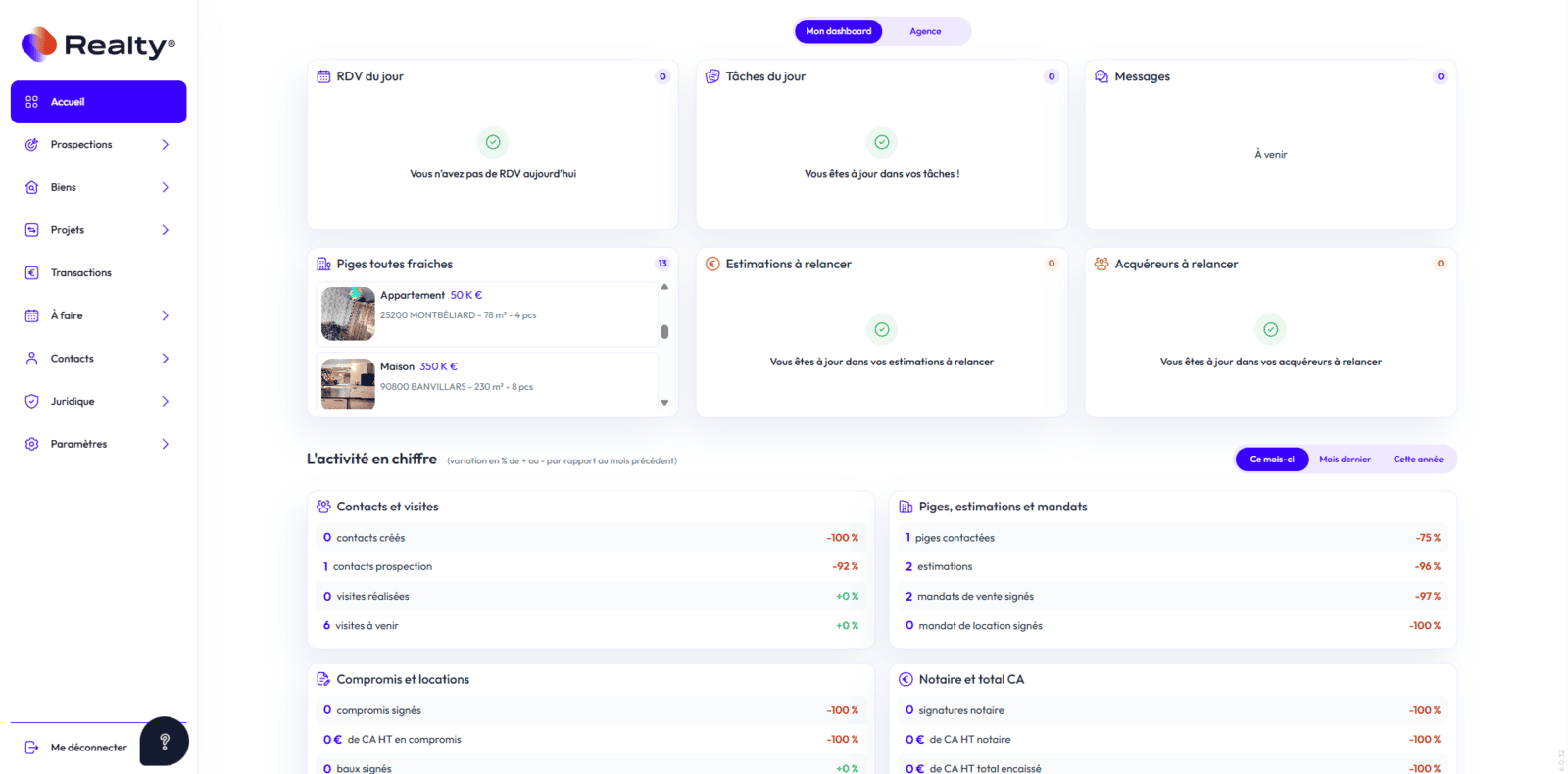Screen dimensions: 1568x774
Task: Select the Cette année period
Action: [1417, 460]
